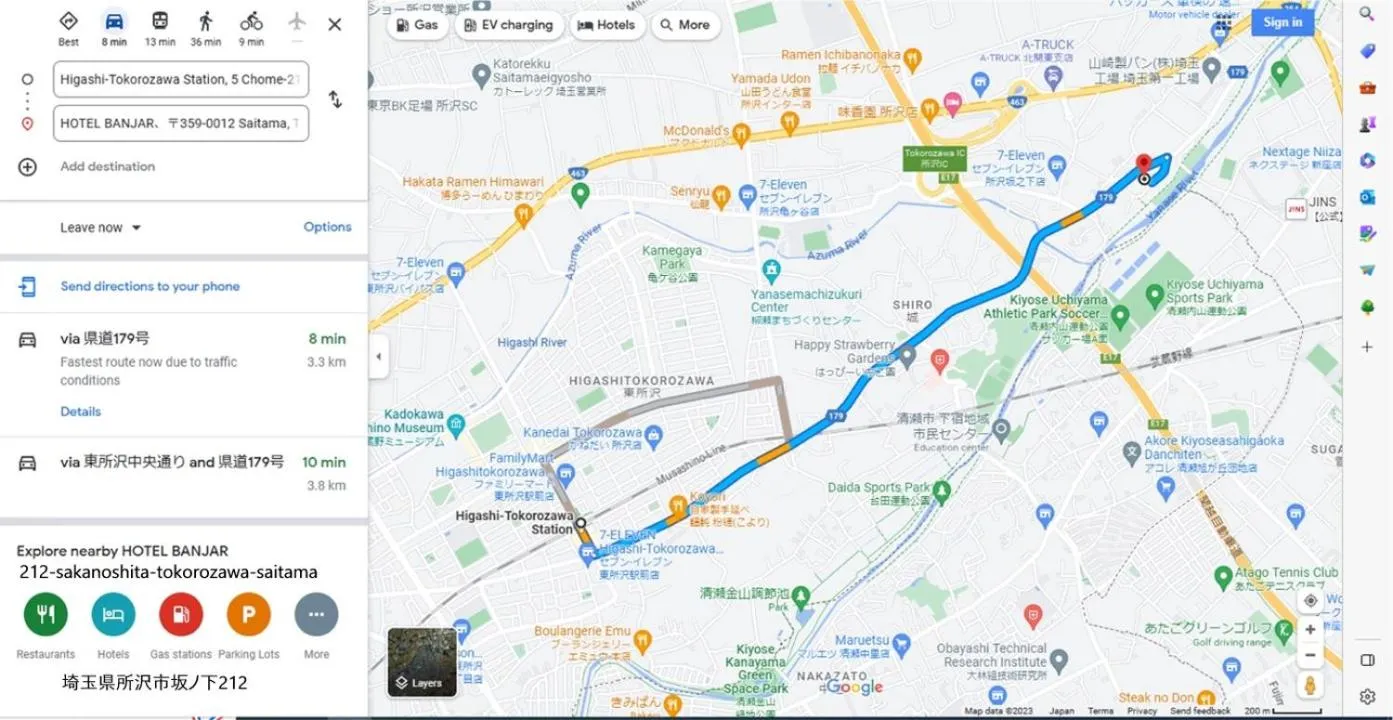
Task: Select the Walking travel mode icon
Action: (x=205, y=21)
